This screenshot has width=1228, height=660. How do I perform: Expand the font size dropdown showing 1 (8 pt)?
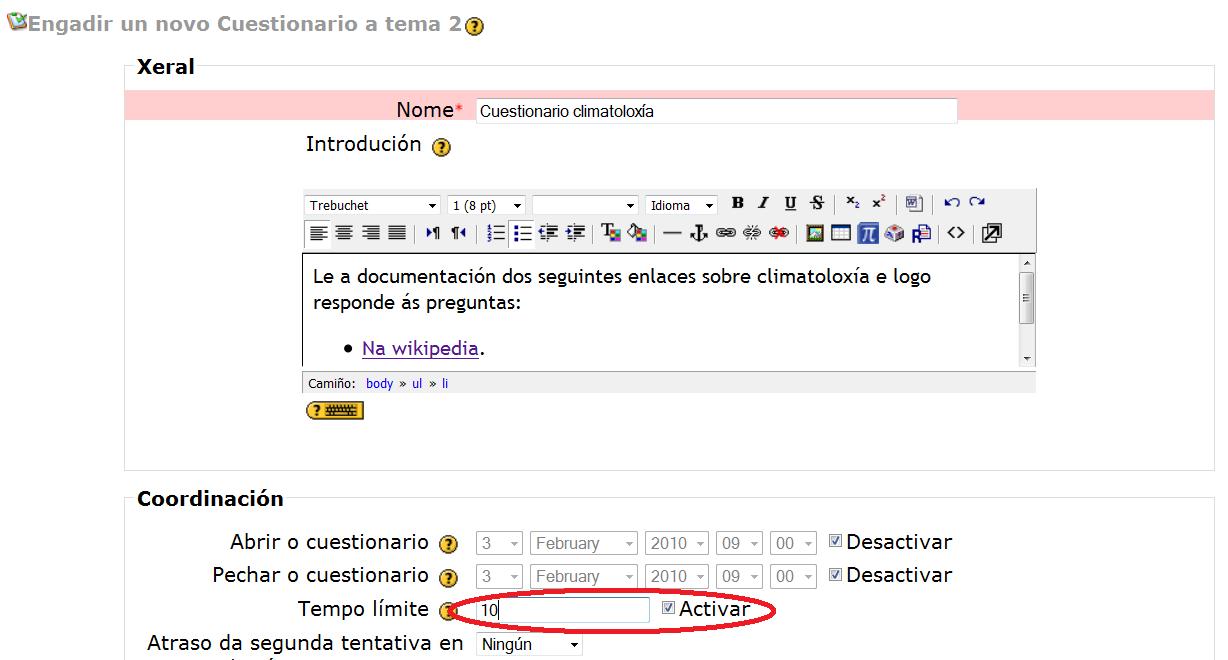coord(486,205)
